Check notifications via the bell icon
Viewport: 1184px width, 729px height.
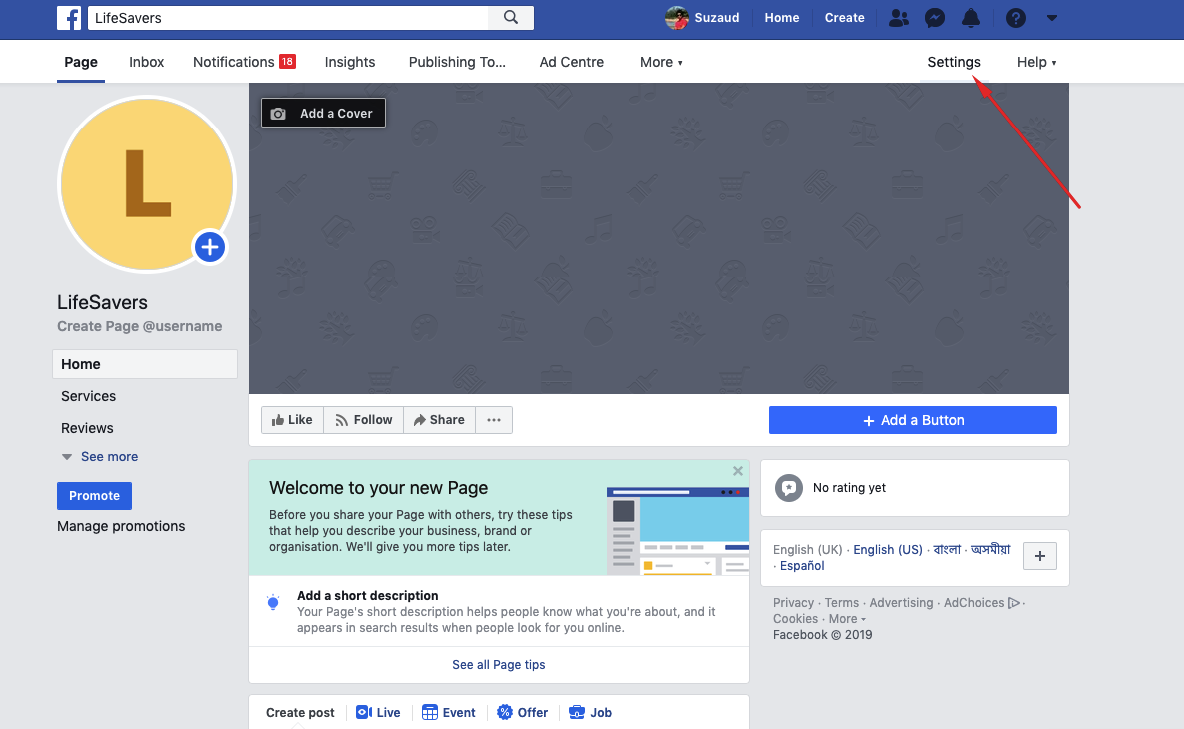[970, 18]
